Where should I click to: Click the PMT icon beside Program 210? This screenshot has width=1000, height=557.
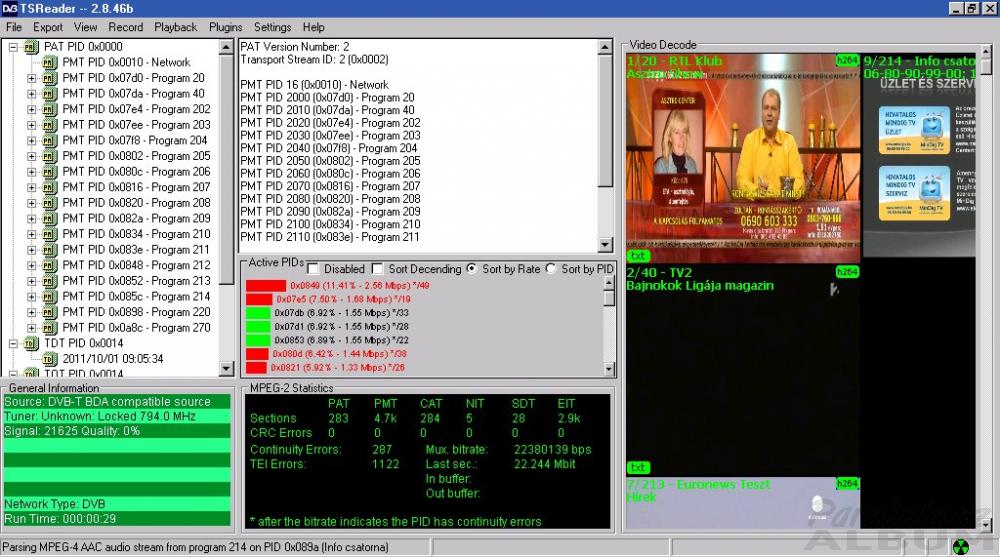pos(50,235)
